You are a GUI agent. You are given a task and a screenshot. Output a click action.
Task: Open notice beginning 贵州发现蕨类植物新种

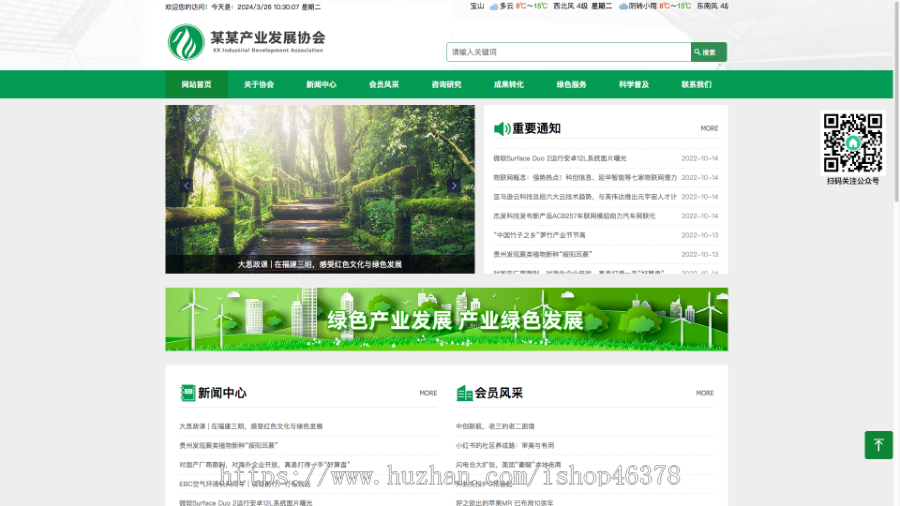click(542, 254)
